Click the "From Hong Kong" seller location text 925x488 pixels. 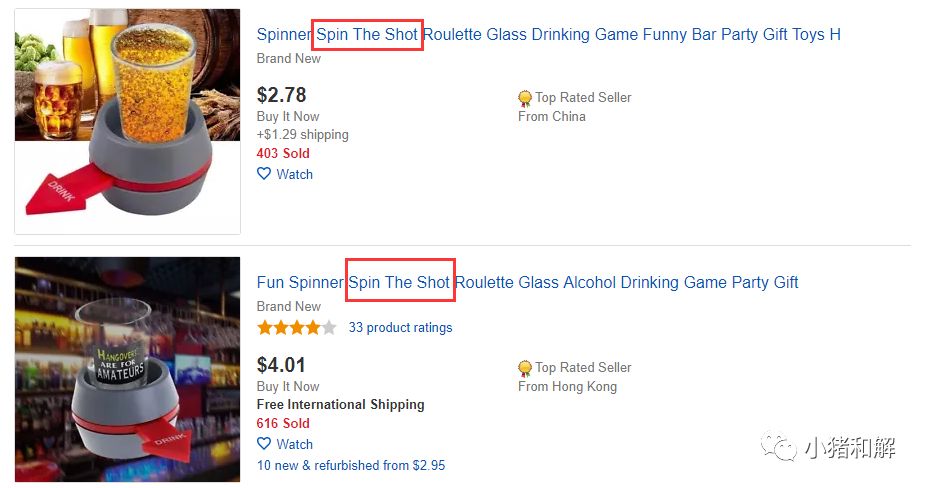567,386
